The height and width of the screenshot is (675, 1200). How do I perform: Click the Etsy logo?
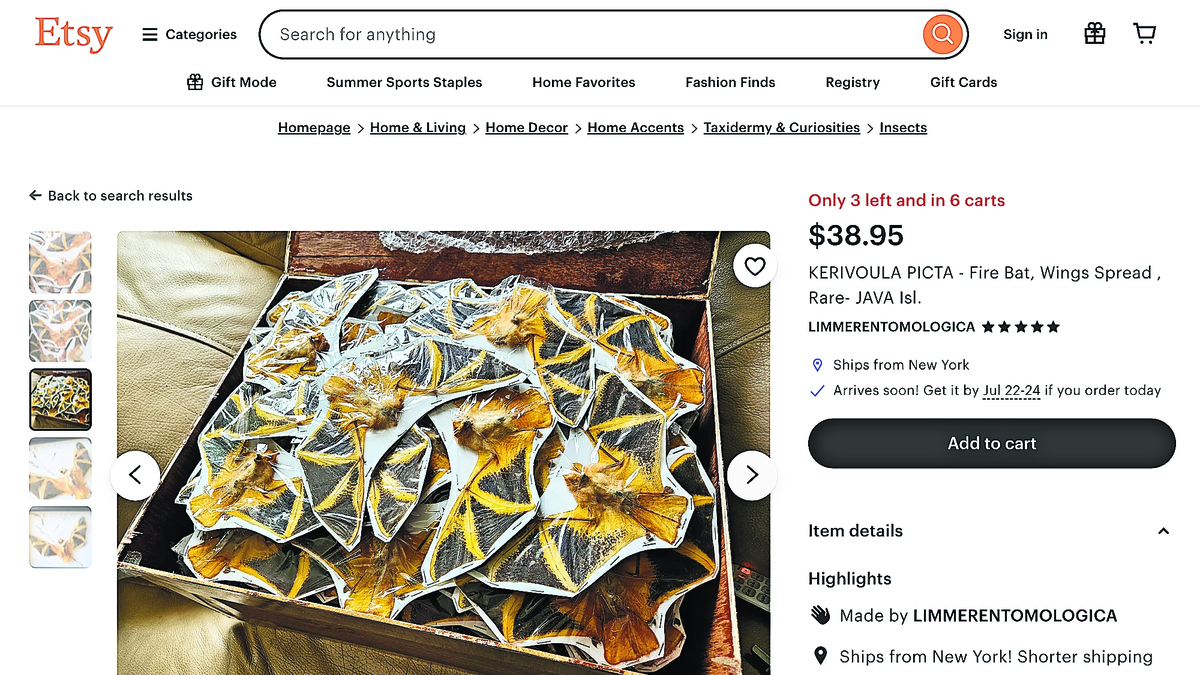[x=73, y=34]
